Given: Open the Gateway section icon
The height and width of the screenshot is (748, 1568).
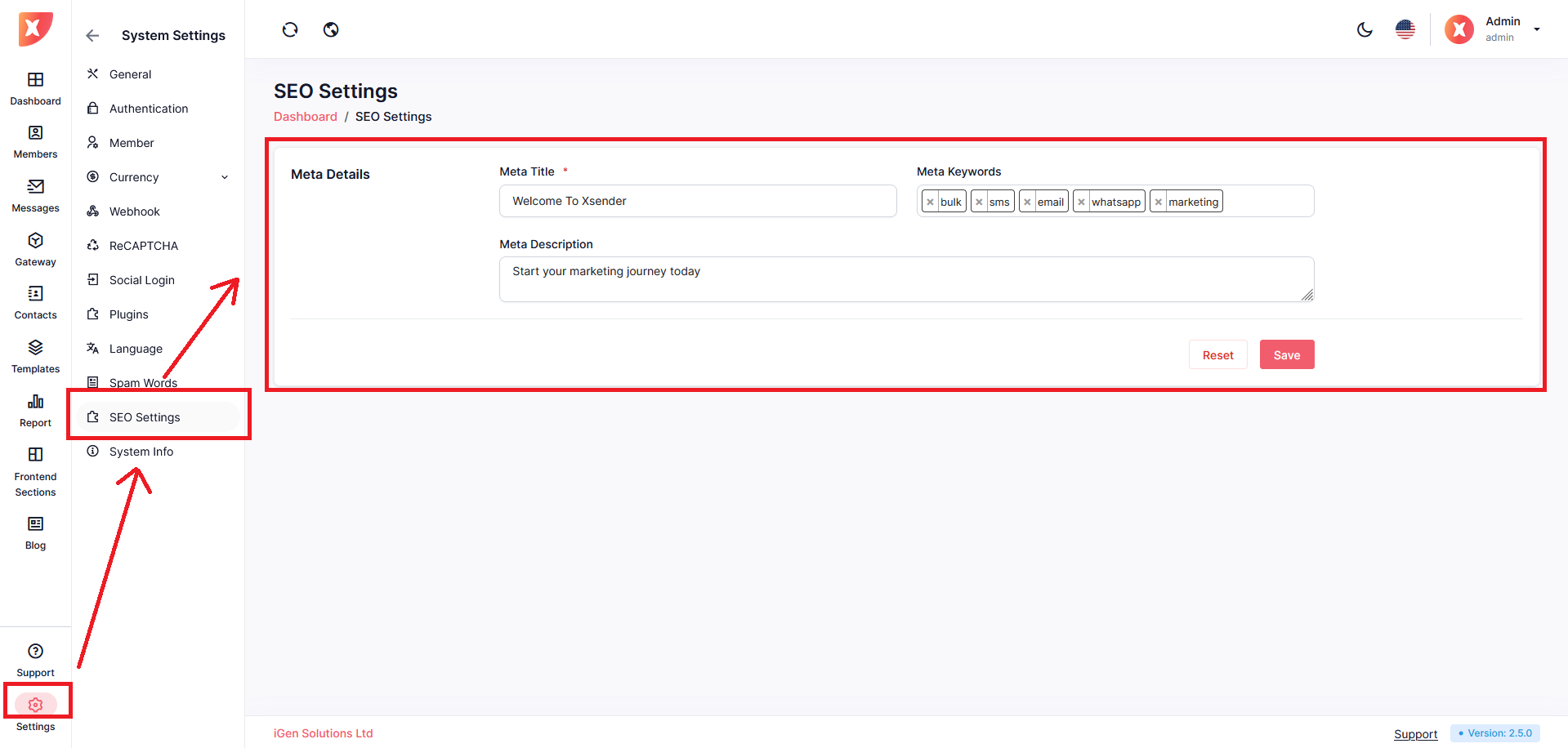Looking at the screenshot, I should coord(35,241).
